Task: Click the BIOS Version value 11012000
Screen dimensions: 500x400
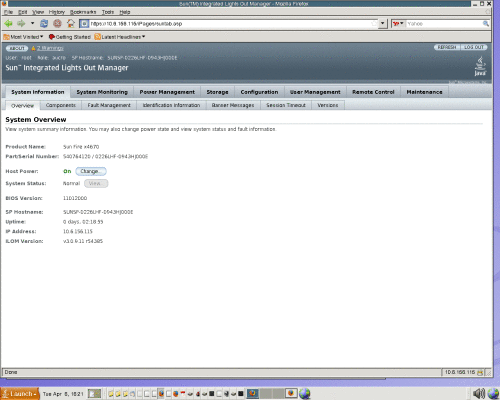Action: (75, 198)
